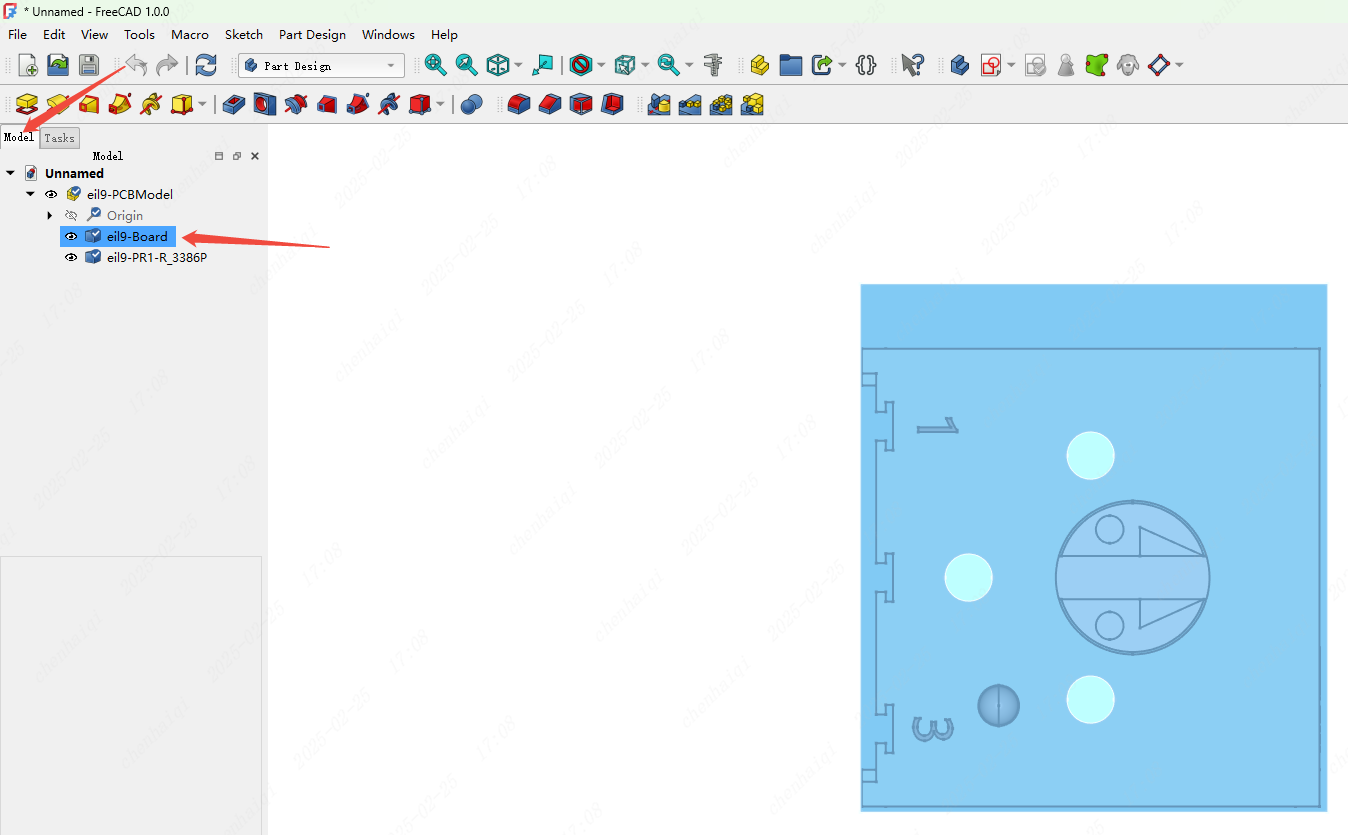Open the measure caliper tool
Screen dimensions: 1348x835
coord(713,65)
